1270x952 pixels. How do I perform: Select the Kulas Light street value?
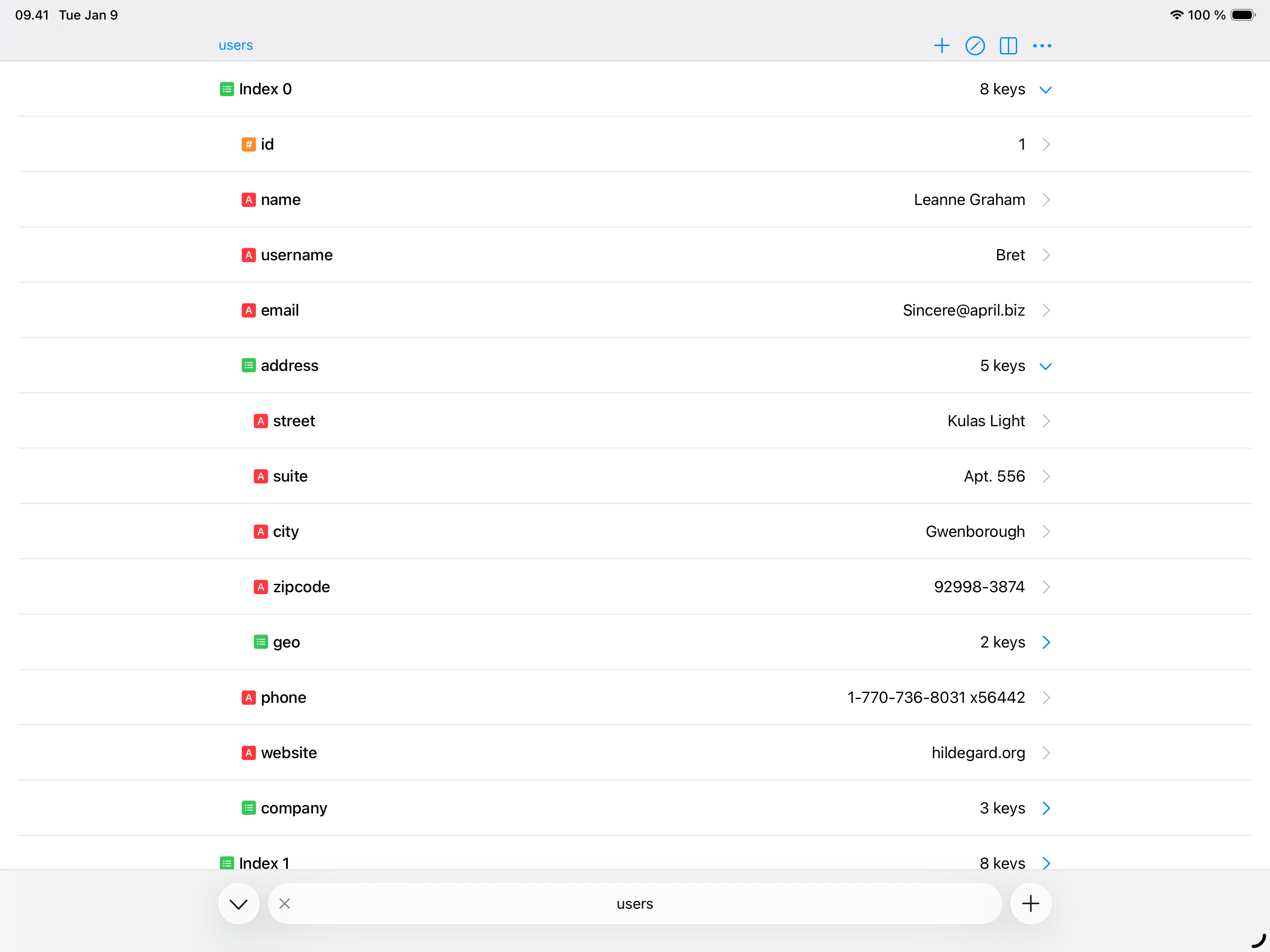click(986, 421)
